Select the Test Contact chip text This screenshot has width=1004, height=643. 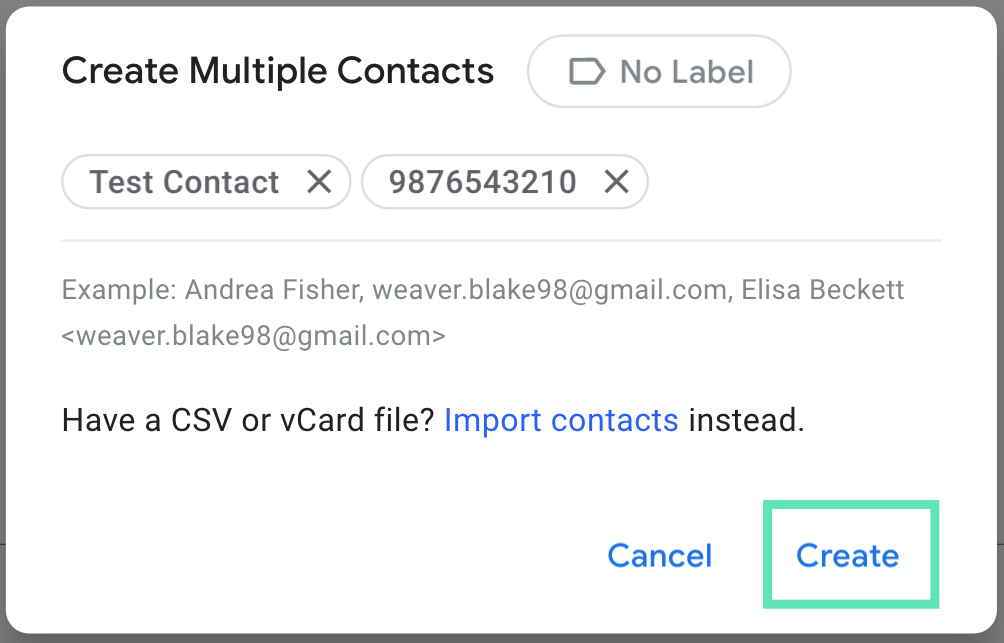point(184,182)
